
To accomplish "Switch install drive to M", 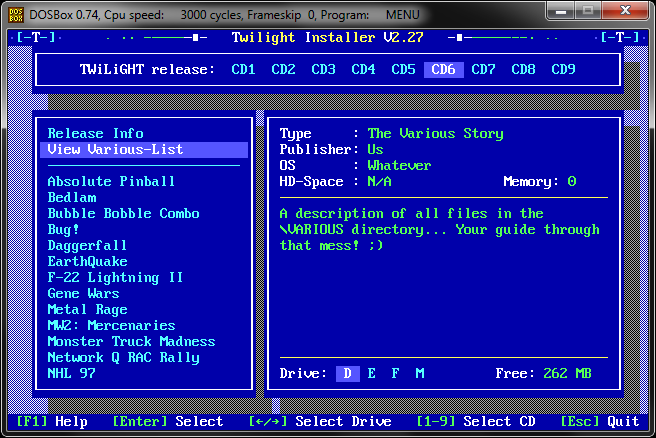I will (420, 374).
